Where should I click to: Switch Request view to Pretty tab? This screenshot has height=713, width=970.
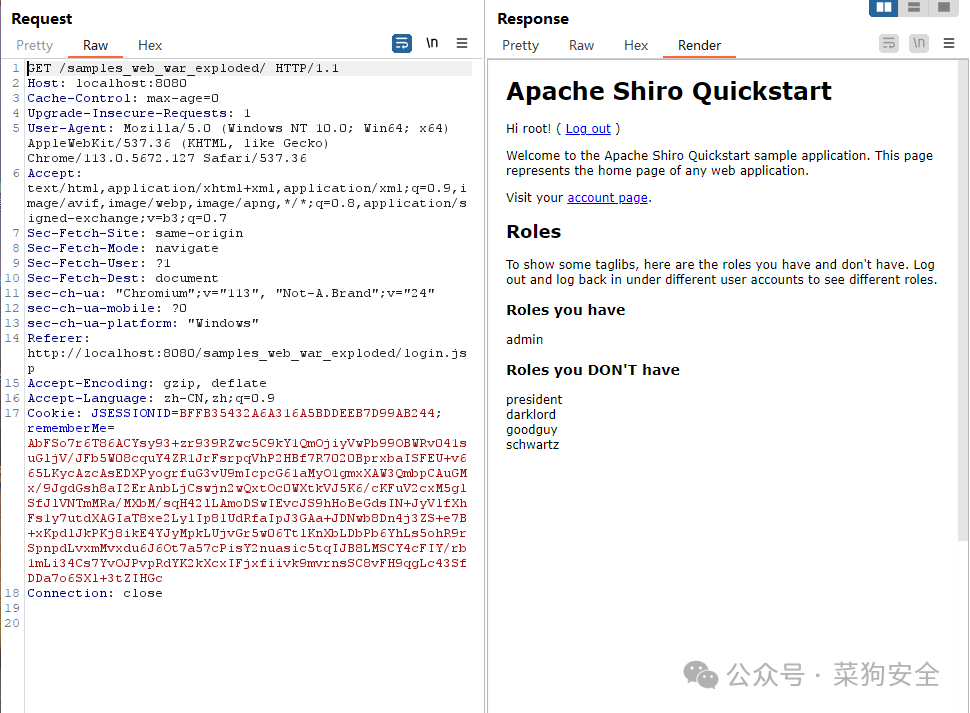pos(35,46)
